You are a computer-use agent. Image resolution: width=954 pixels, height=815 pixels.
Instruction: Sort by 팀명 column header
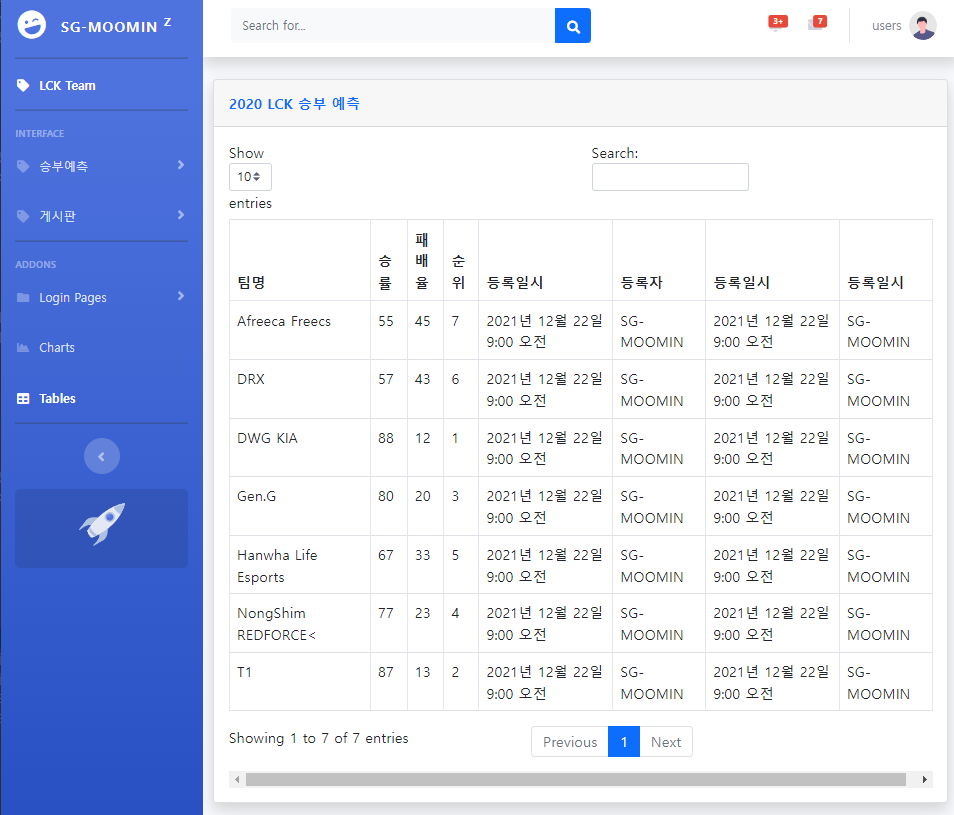pyautogui.click(x=300, y=260)
